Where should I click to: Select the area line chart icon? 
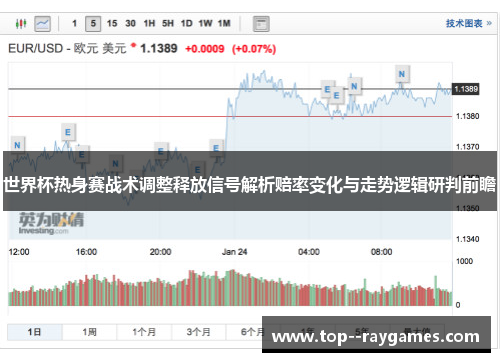pyautogui.click(x=43, y=24)
